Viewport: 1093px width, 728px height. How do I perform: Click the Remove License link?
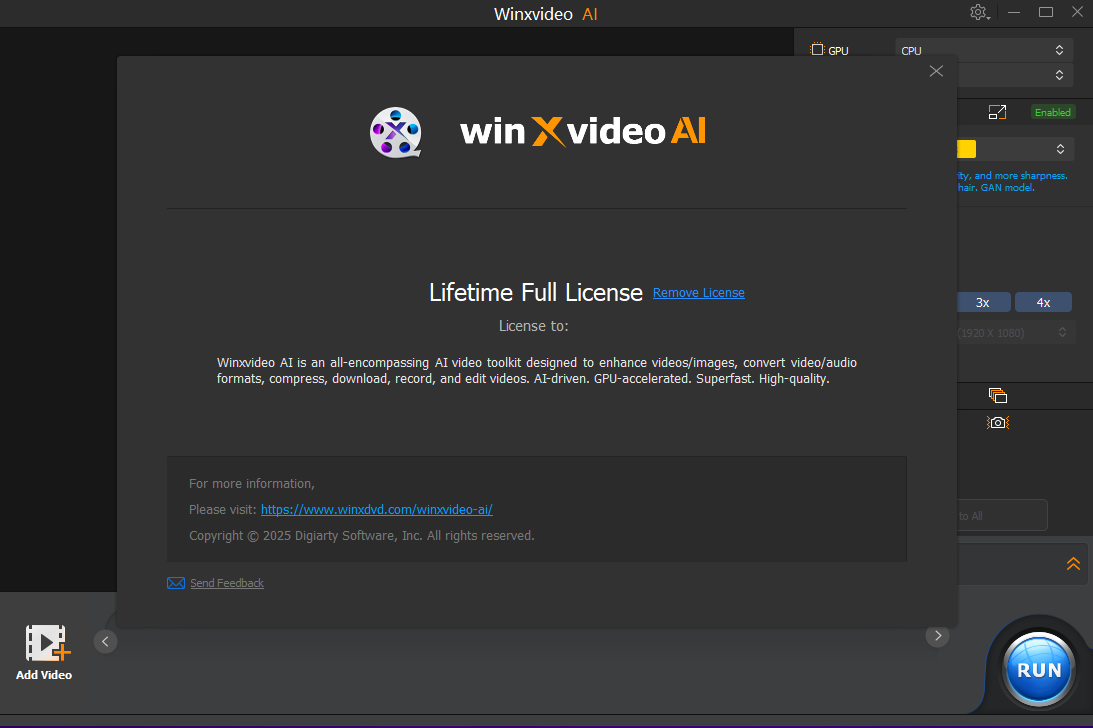[x=698, y=293]
